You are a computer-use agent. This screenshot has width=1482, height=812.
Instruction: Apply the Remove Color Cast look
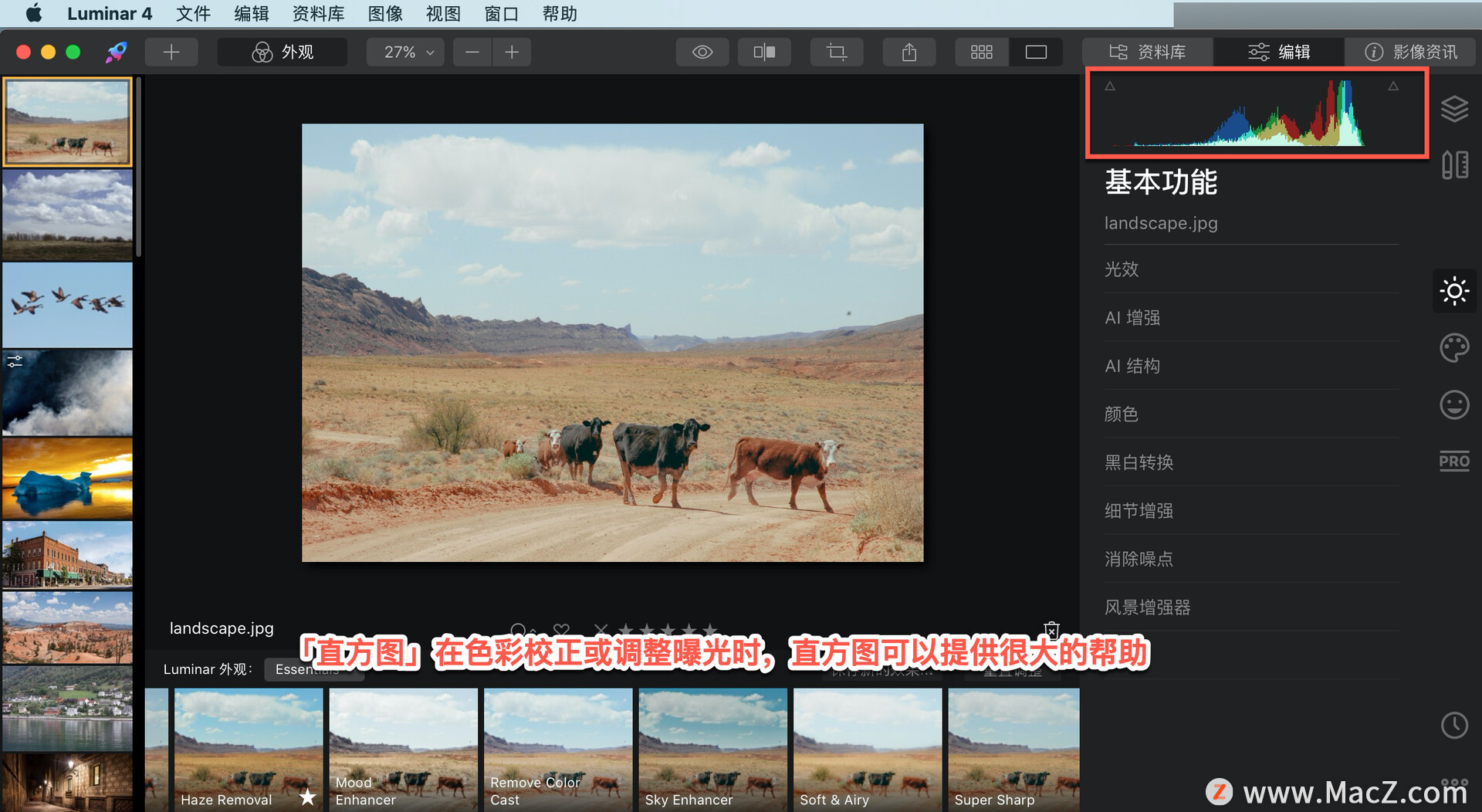point(558,749)
